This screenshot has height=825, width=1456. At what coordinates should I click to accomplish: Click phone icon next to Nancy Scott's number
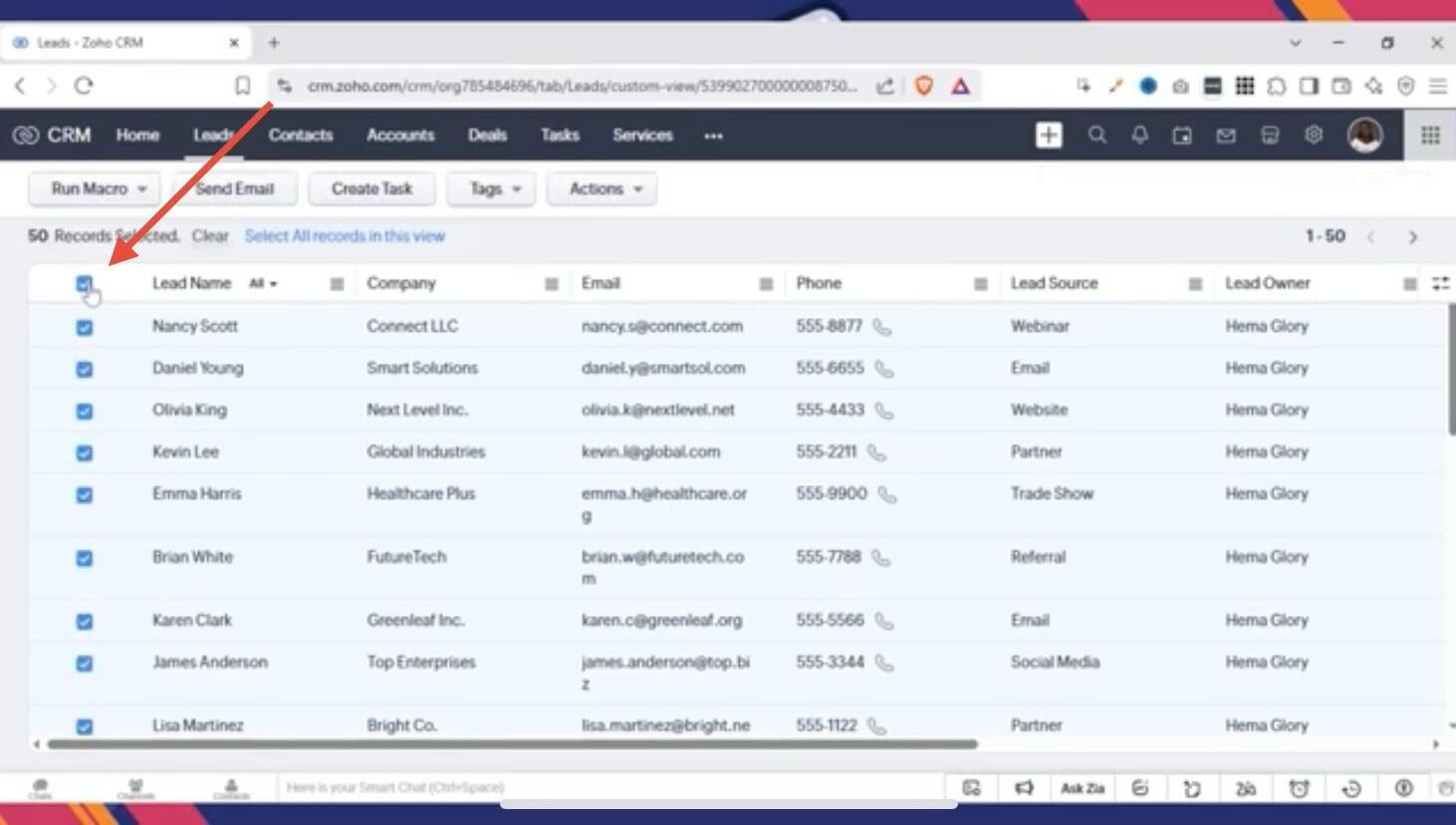[882, 327]
